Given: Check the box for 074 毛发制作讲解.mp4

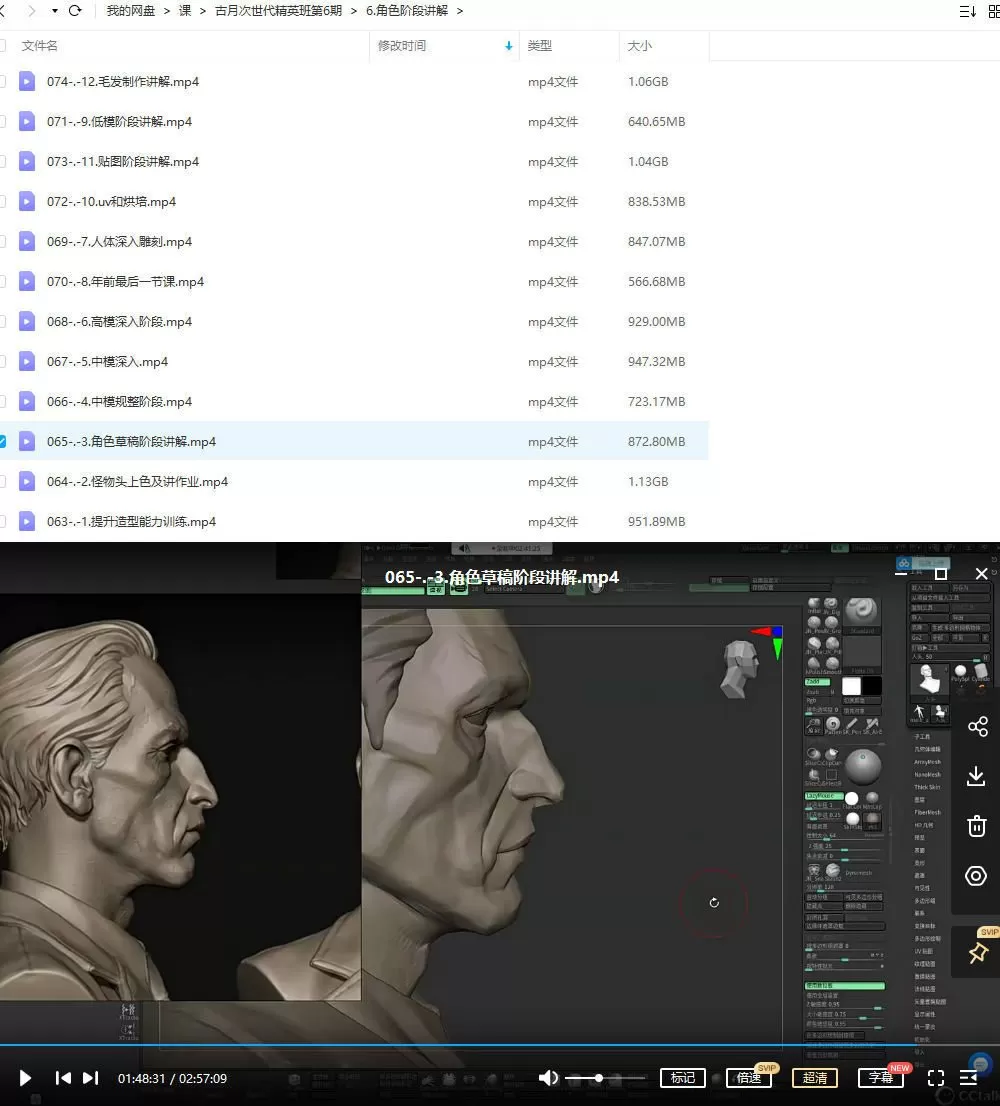Looking at the screenshot, I should 2,81.
